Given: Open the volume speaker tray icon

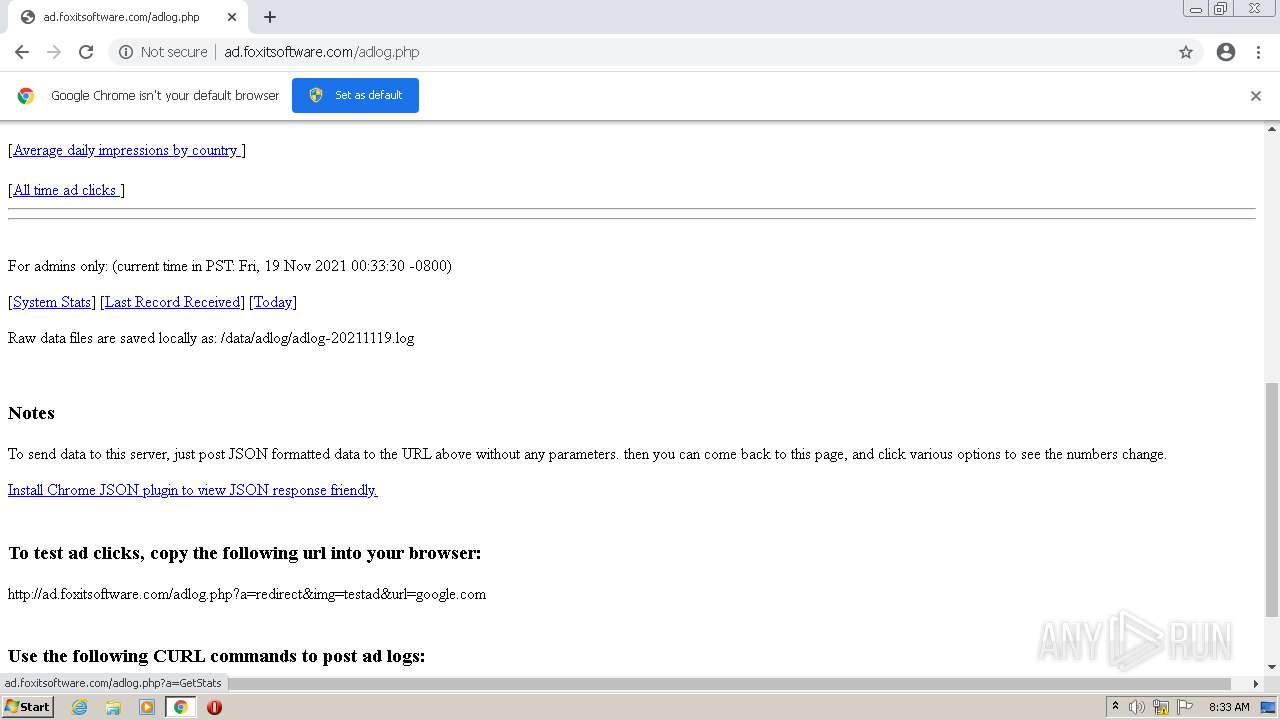Looking at the screenshot, I should (x=1137, y=707).
